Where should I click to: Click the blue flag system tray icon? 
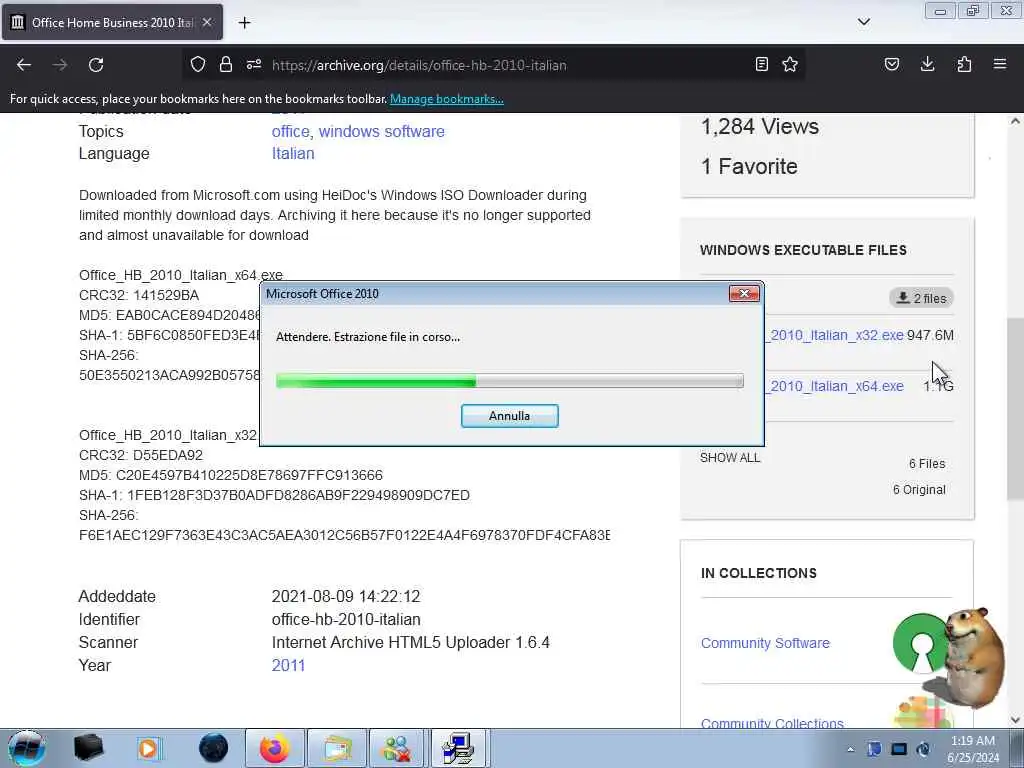pos(874,749)
